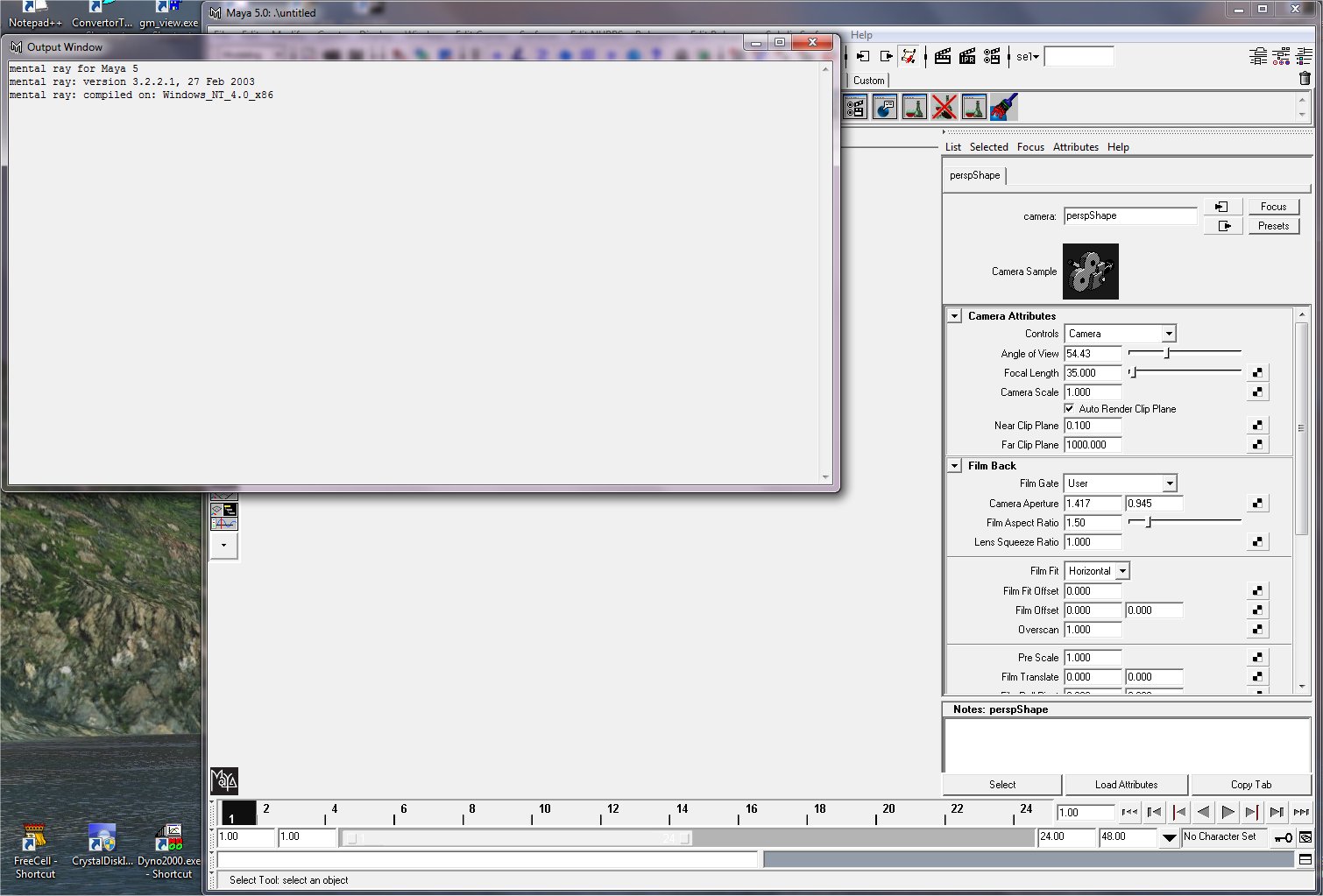Image resolution: width=1323 pixels, height=896 pixels.
Task: Show Tool Settings using the top-right icon
Action: point(1281,56)
